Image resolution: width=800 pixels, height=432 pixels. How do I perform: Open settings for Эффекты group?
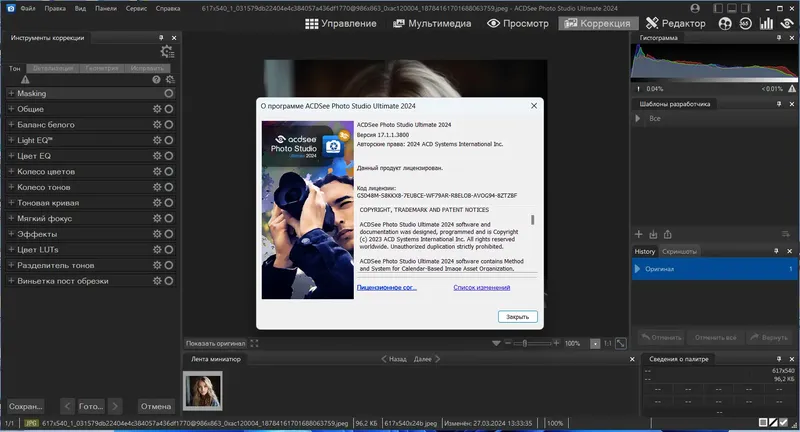point(157,234)
